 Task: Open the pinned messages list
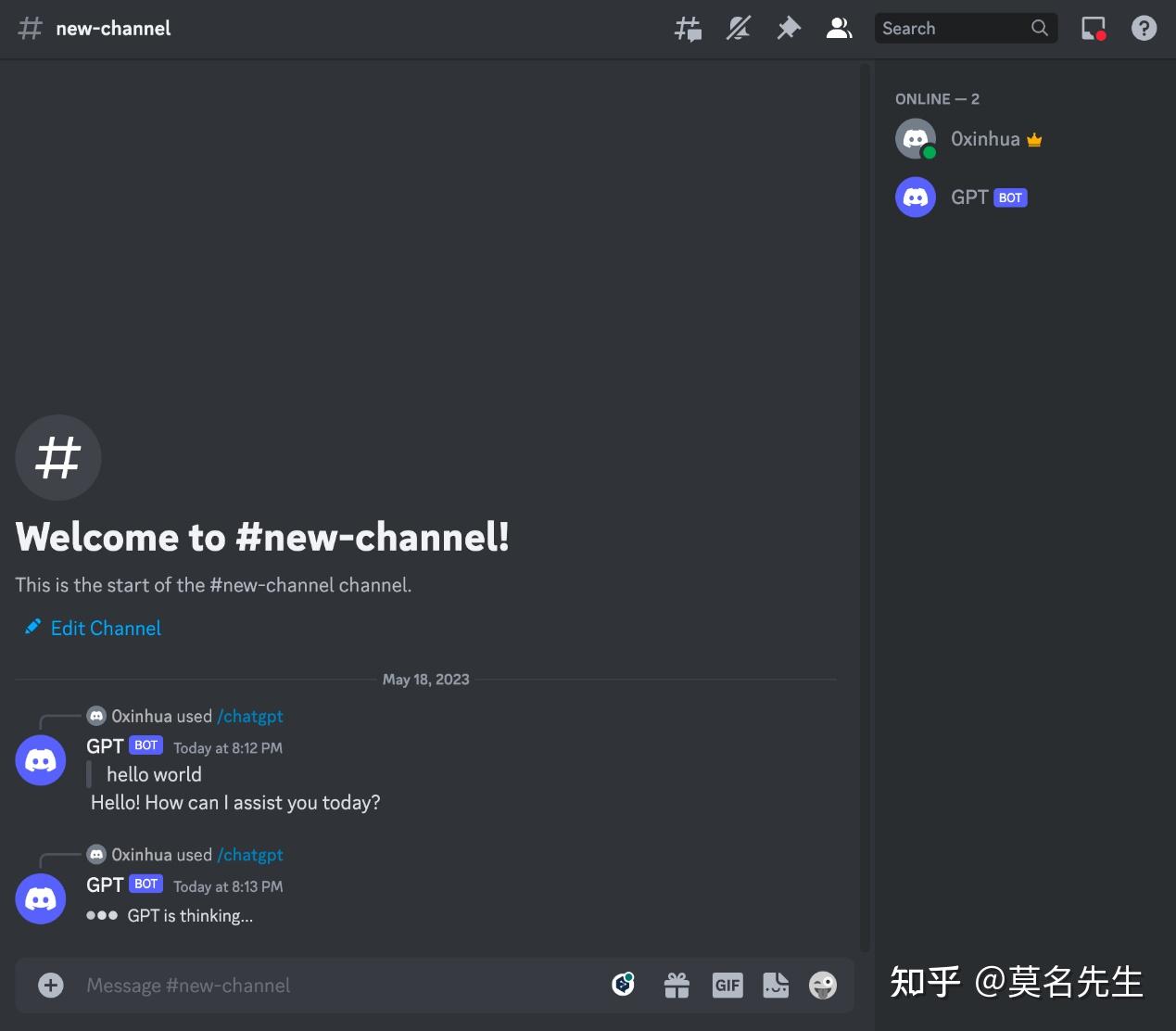pos(789,28)
